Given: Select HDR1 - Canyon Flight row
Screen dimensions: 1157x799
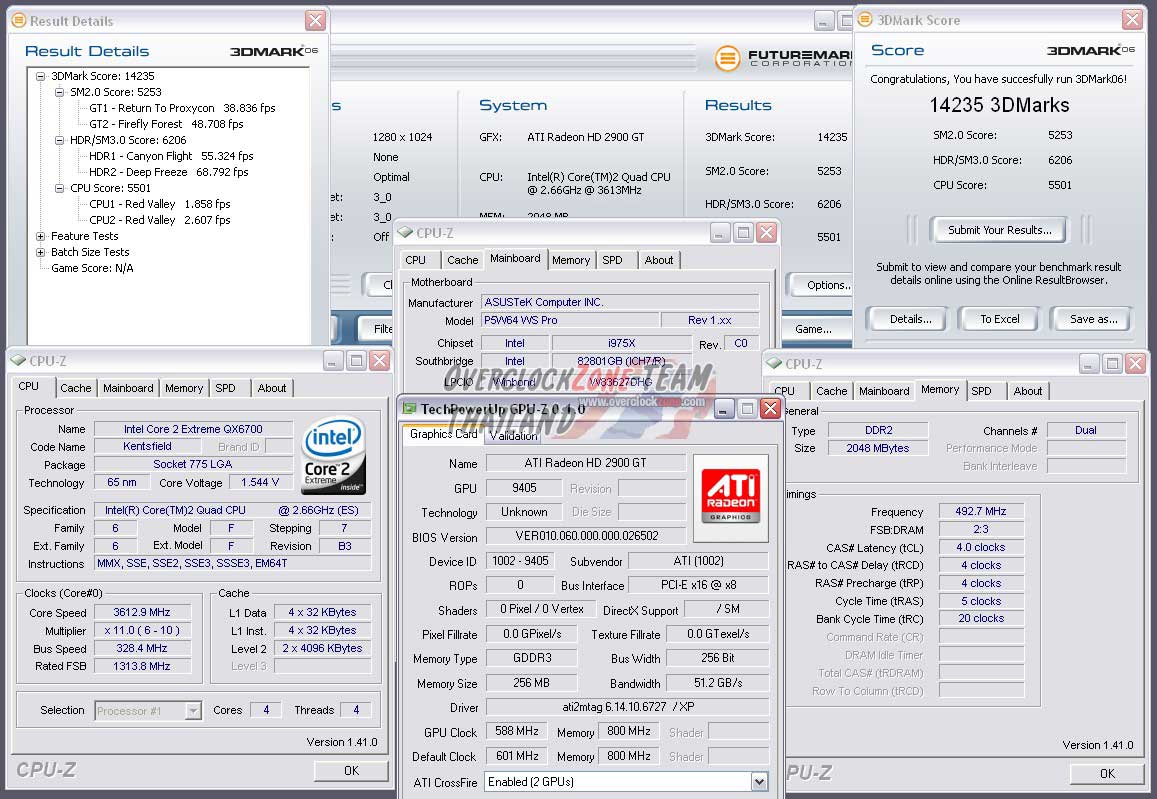Looking at the screenshot, I should [171, 156].
